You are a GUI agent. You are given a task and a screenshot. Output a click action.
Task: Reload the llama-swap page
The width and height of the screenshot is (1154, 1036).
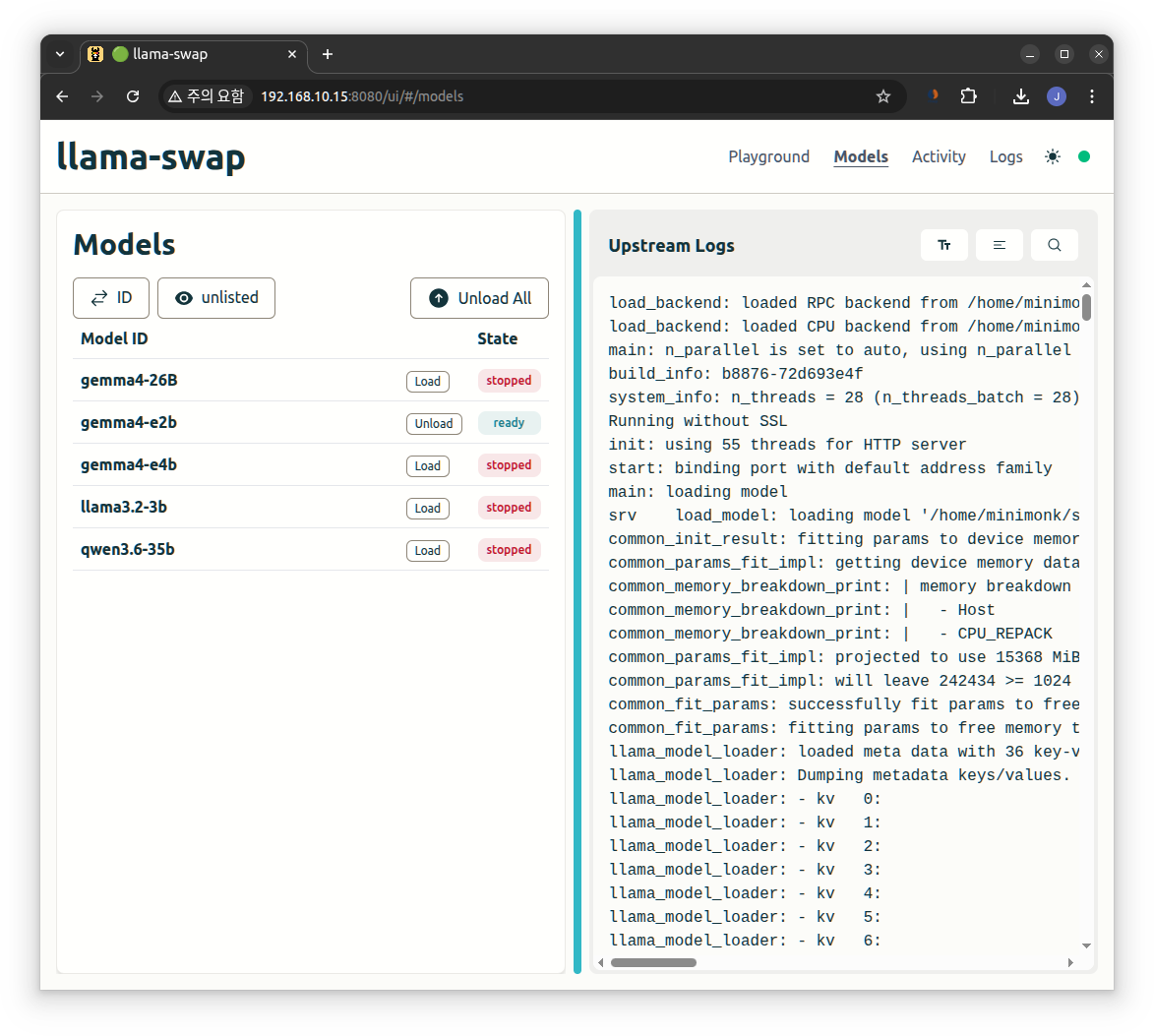pyautogui.click(x=133, y=96)
